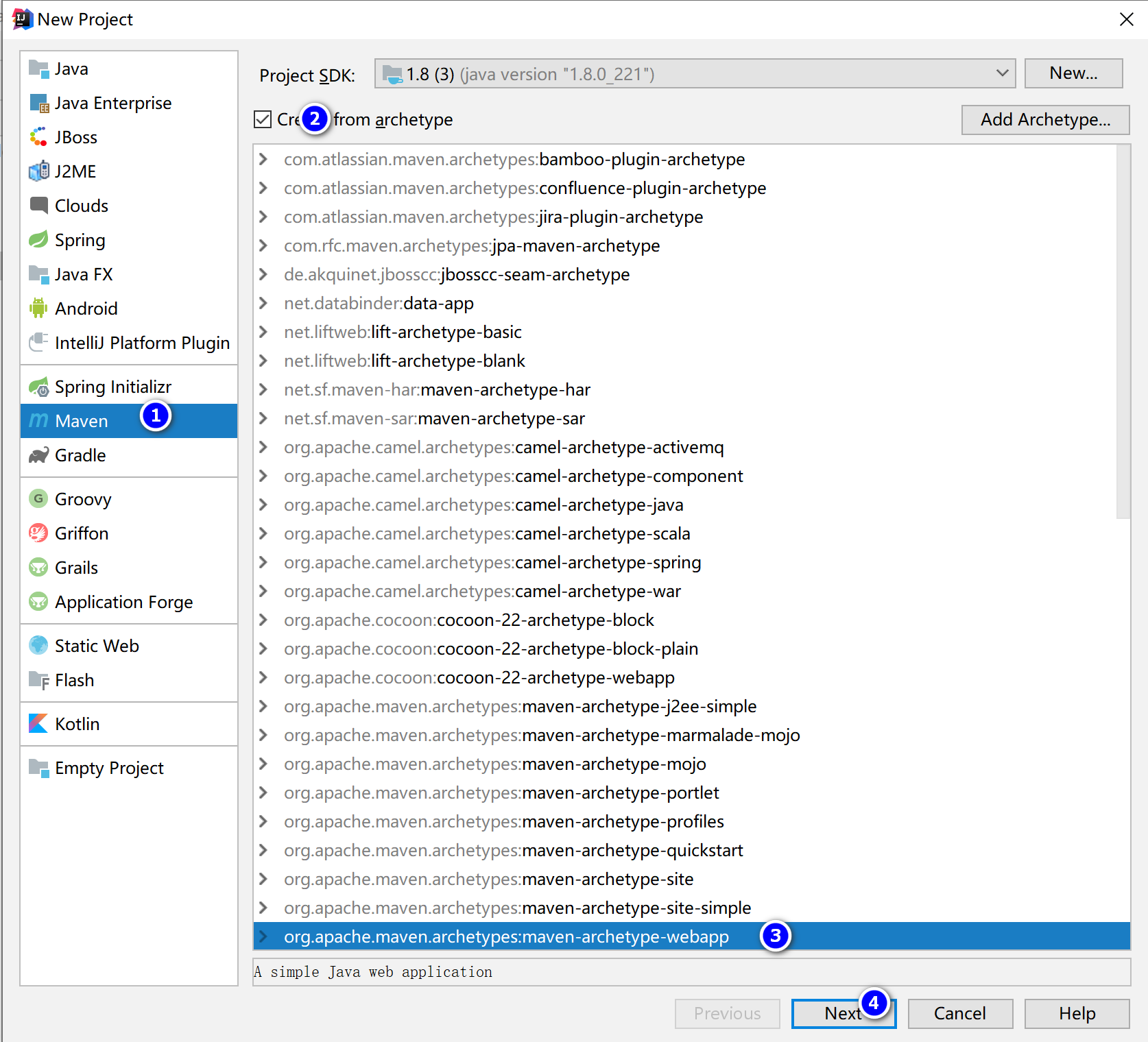Click the IntelliJ logo in title bar
This screenshot has height=1042, width=1148.
23,19
